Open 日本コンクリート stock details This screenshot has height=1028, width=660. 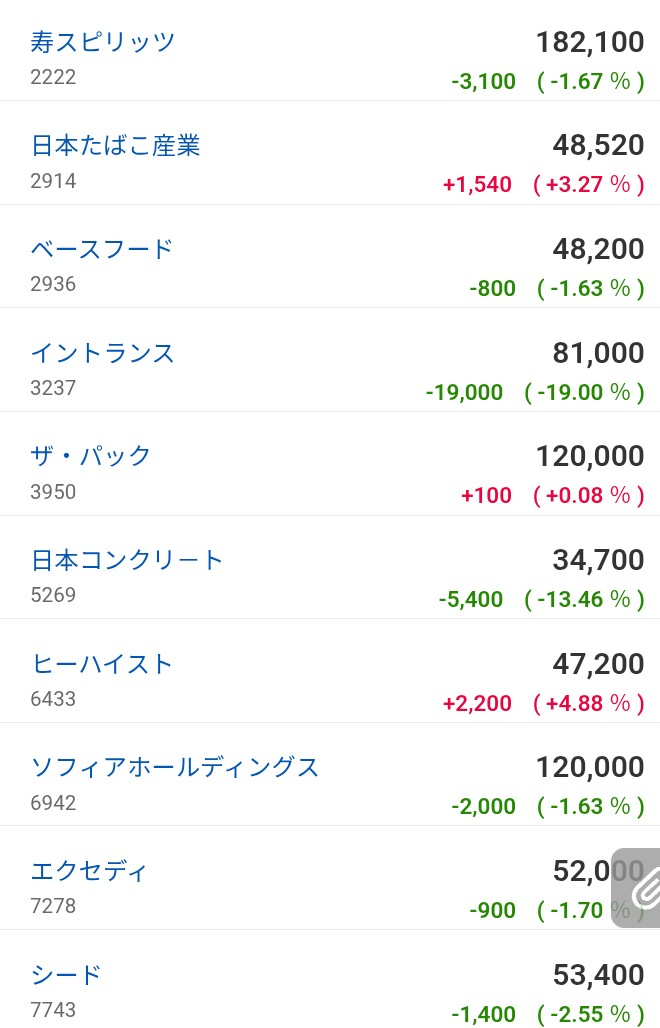[x=126, y=560]
